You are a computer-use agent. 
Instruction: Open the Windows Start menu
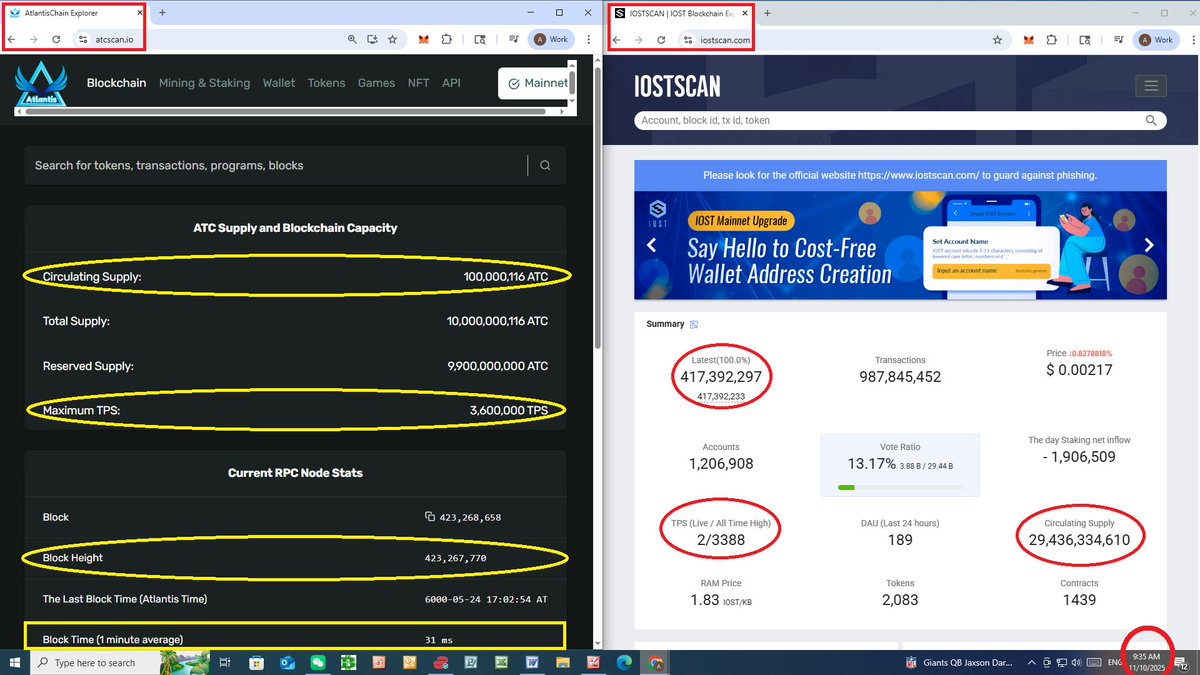click(15, 662)
